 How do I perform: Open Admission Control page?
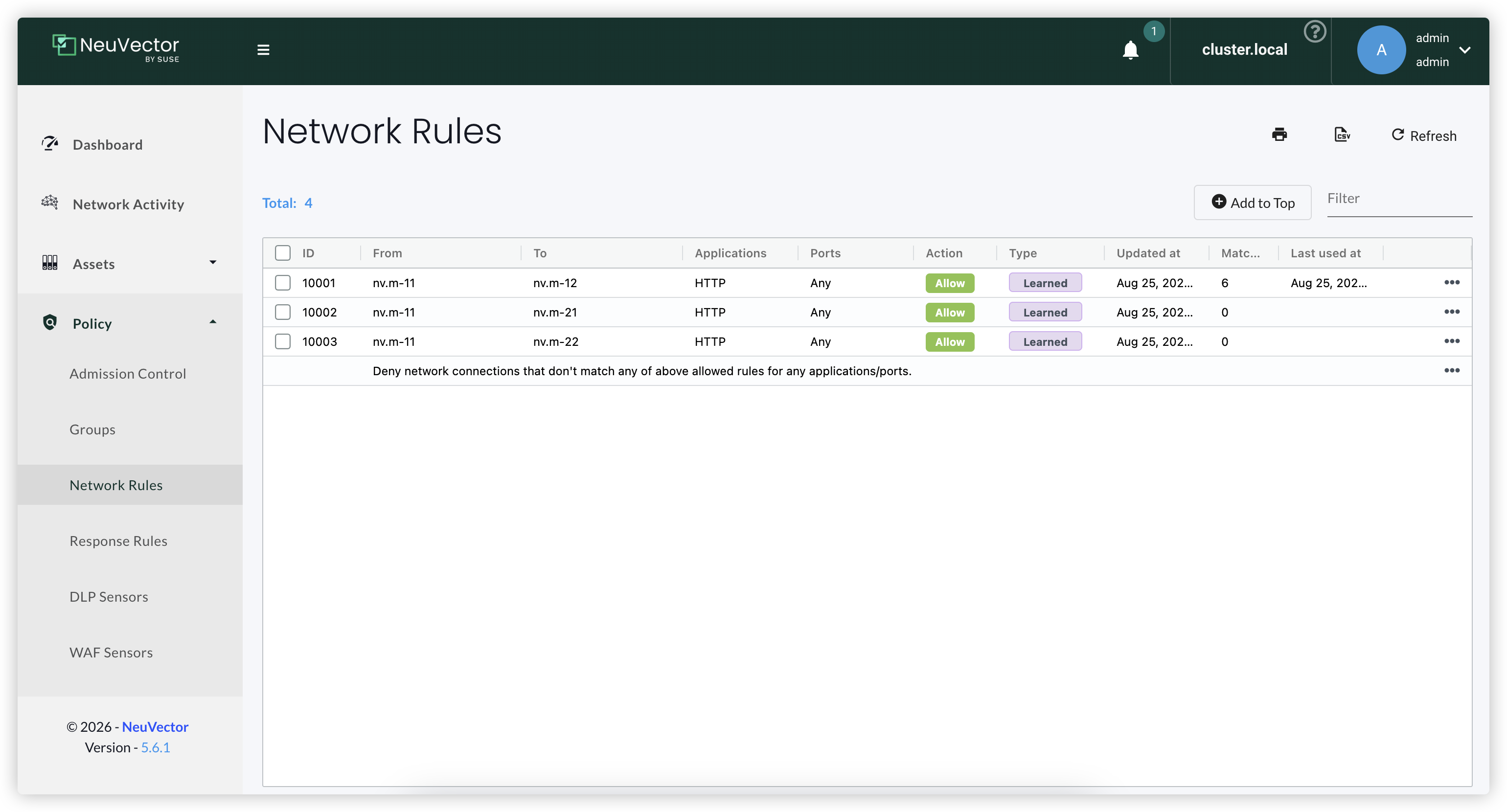pyautogui.click(x=128, y=374)
